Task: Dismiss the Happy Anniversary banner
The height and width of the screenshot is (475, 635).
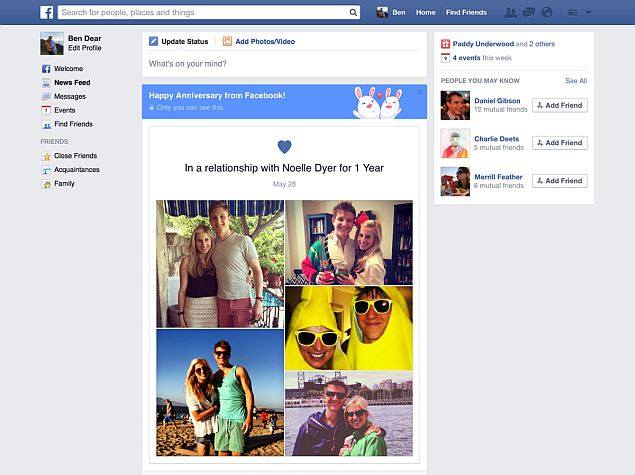Action: pyautogui.click(x=419, y=92)
